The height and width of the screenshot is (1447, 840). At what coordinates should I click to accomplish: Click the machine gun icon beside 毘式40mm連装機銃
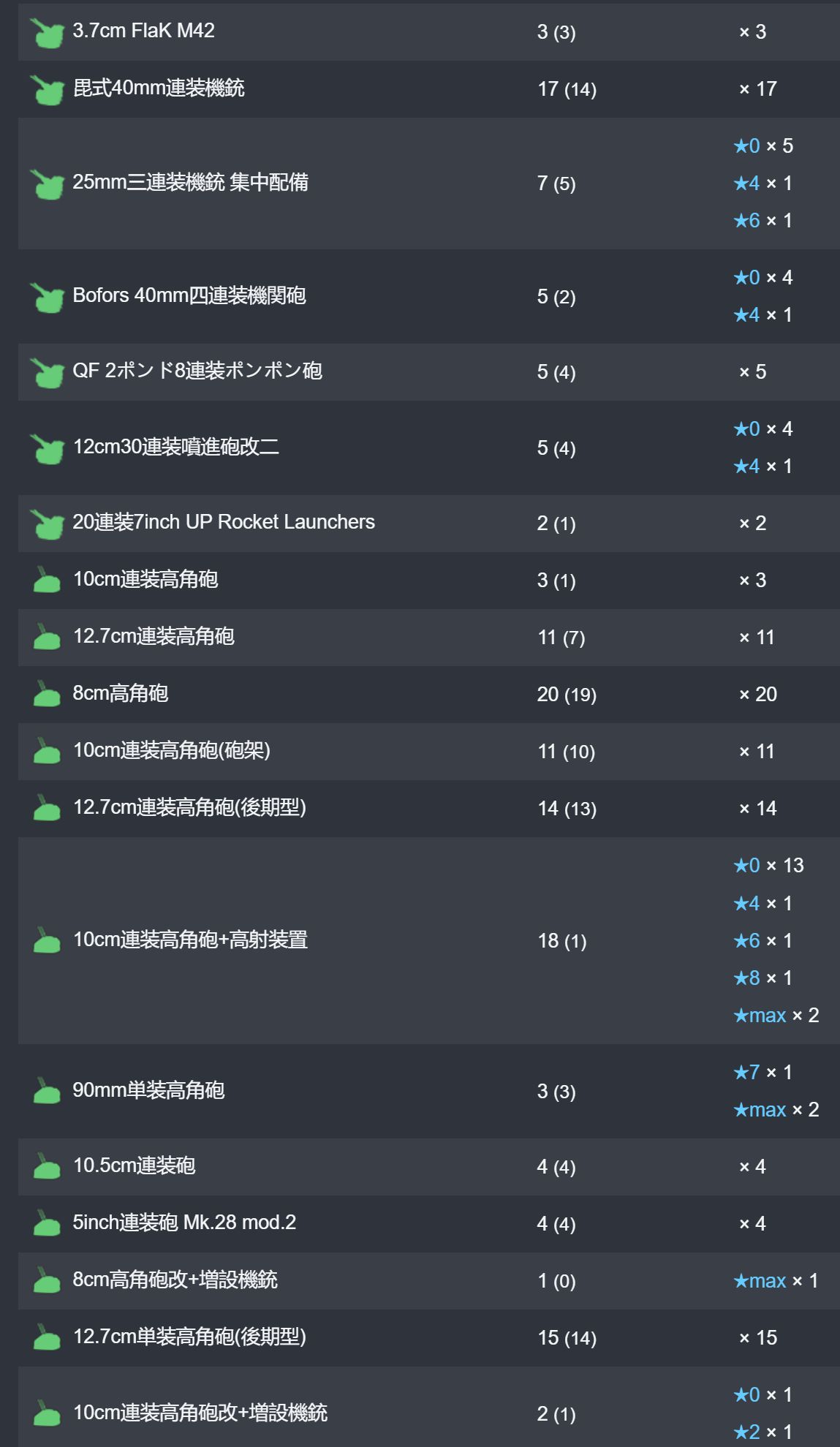pyautogui.click(x=48, y=90)
